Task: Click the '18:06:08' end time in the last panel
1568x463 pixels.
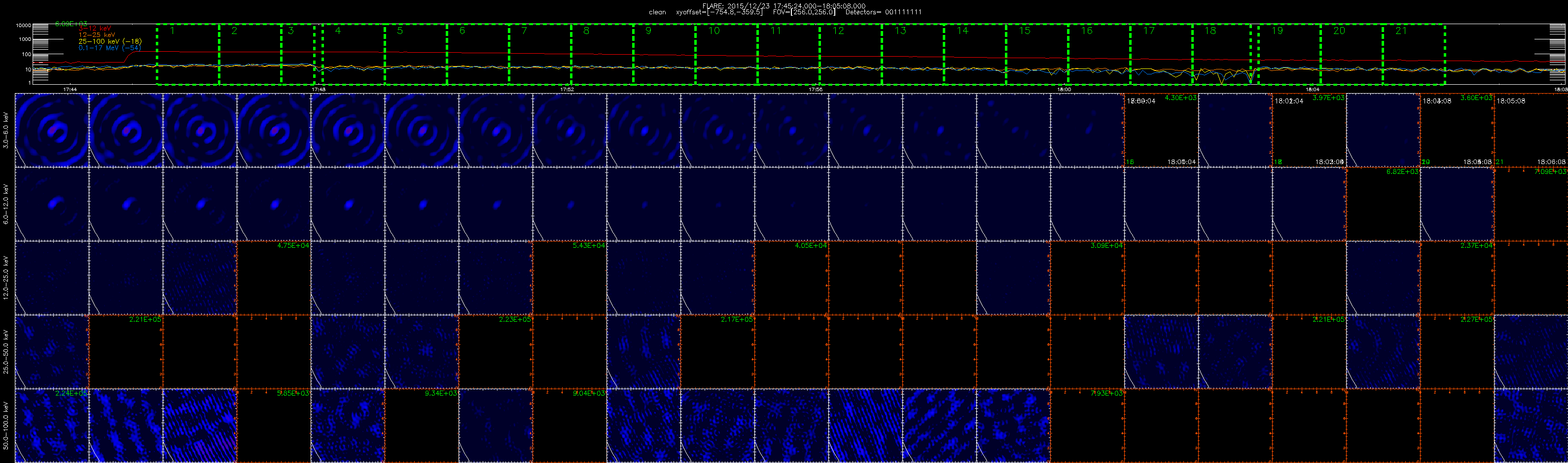Action: (1552, 162)
